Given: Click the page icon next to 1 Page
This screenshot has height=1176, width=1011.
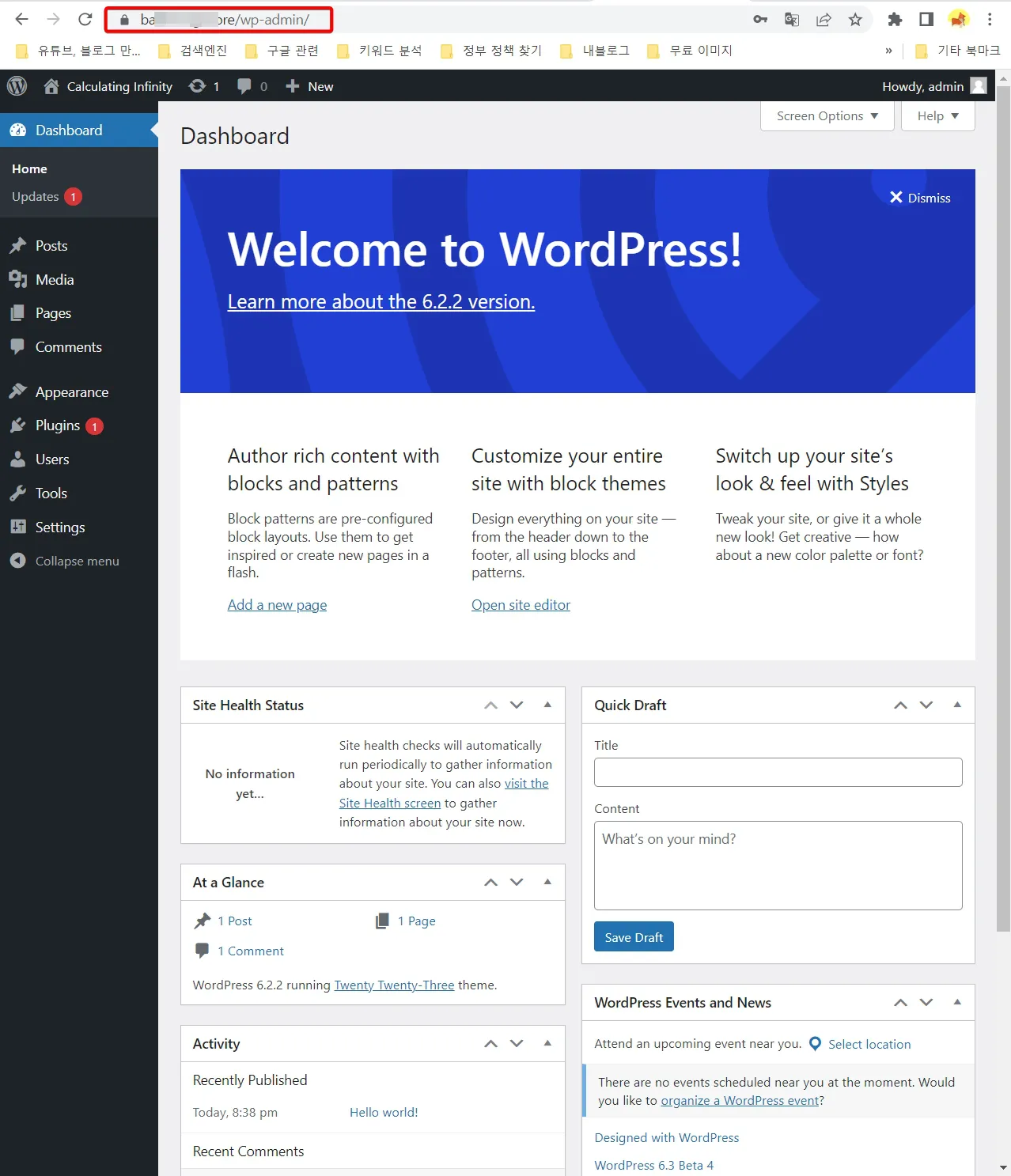Looking at the screenshot, I should coord(382,921).
